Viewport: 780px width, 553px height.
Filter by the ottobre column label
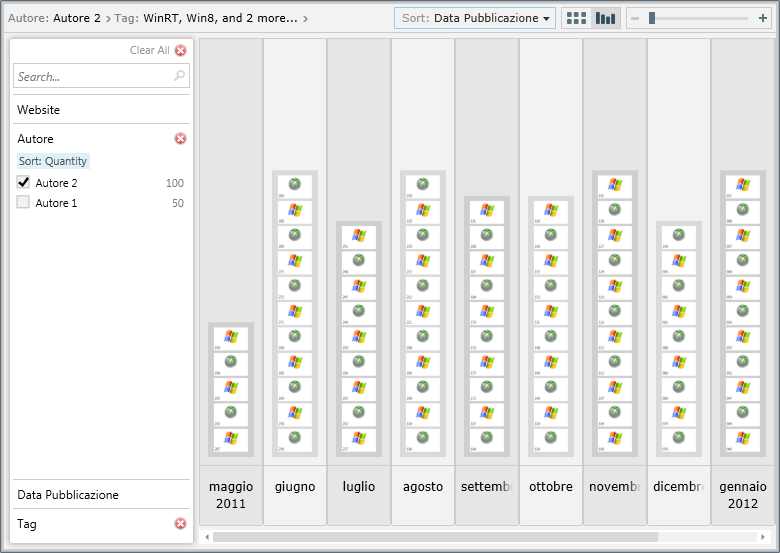[551, 486]
